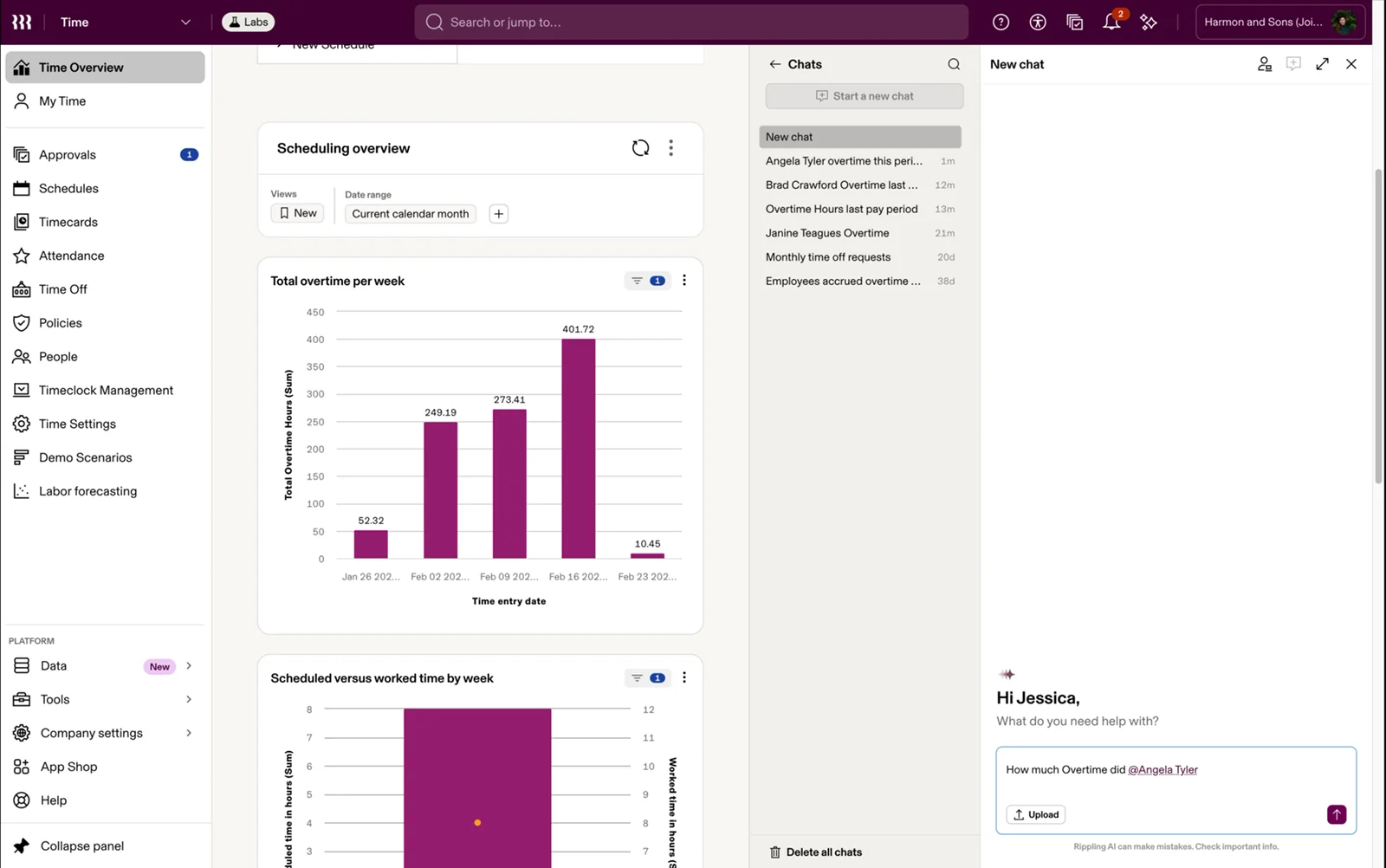Refresh the Scheduling overview

(640, 148)
